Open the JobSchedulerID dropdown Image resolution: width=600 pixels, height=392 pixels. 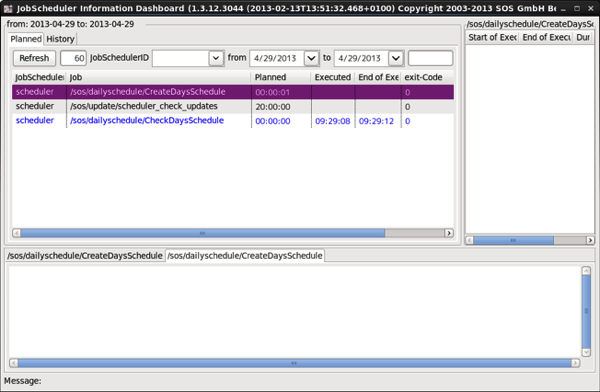[x=216, y=58]
